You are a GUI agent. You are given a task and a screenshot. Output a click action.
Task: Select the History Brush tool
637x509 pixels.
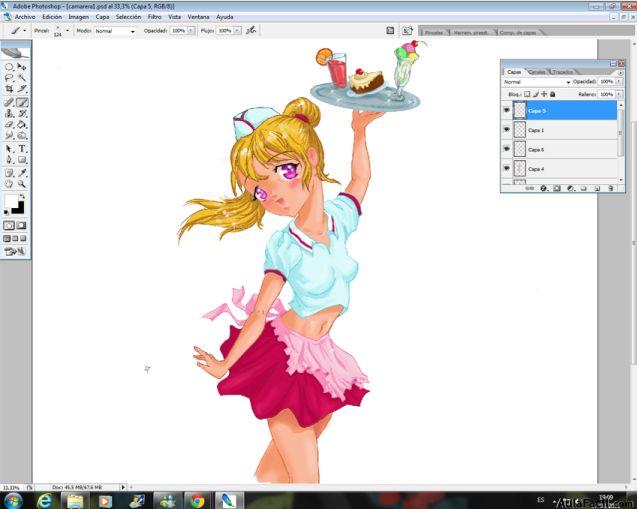pos(22,113)
